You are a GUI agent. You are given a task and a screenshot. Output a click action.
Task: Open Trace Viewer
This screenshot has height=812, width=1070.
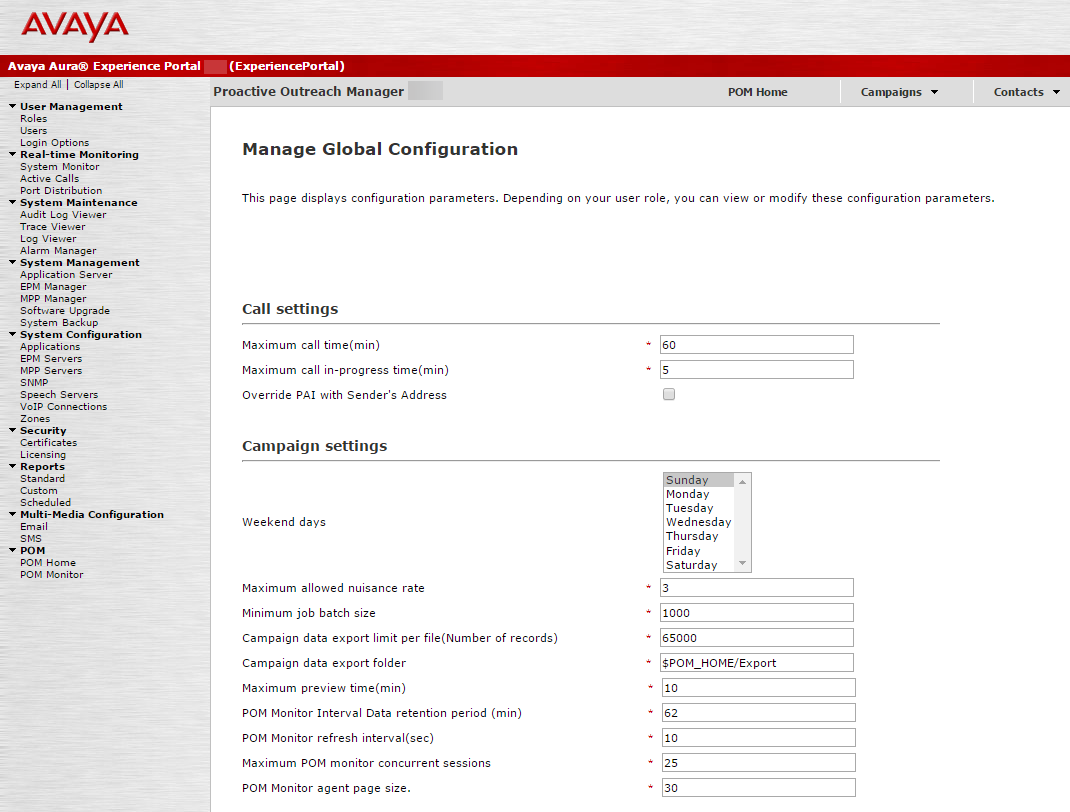pos(53,227)
